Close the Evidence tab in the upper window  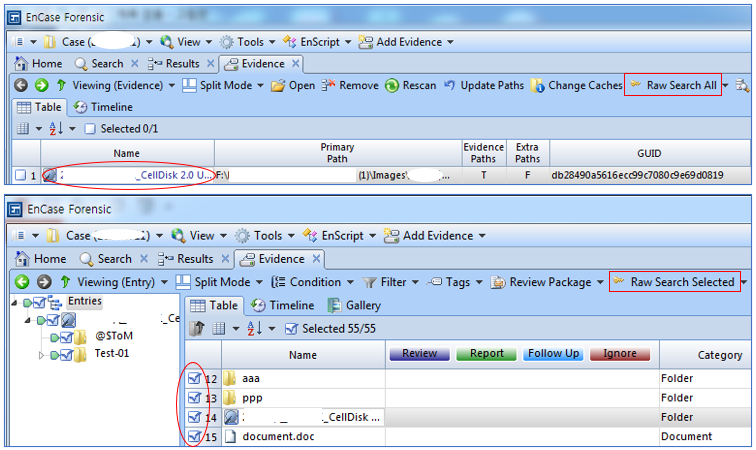pos(296,64)
